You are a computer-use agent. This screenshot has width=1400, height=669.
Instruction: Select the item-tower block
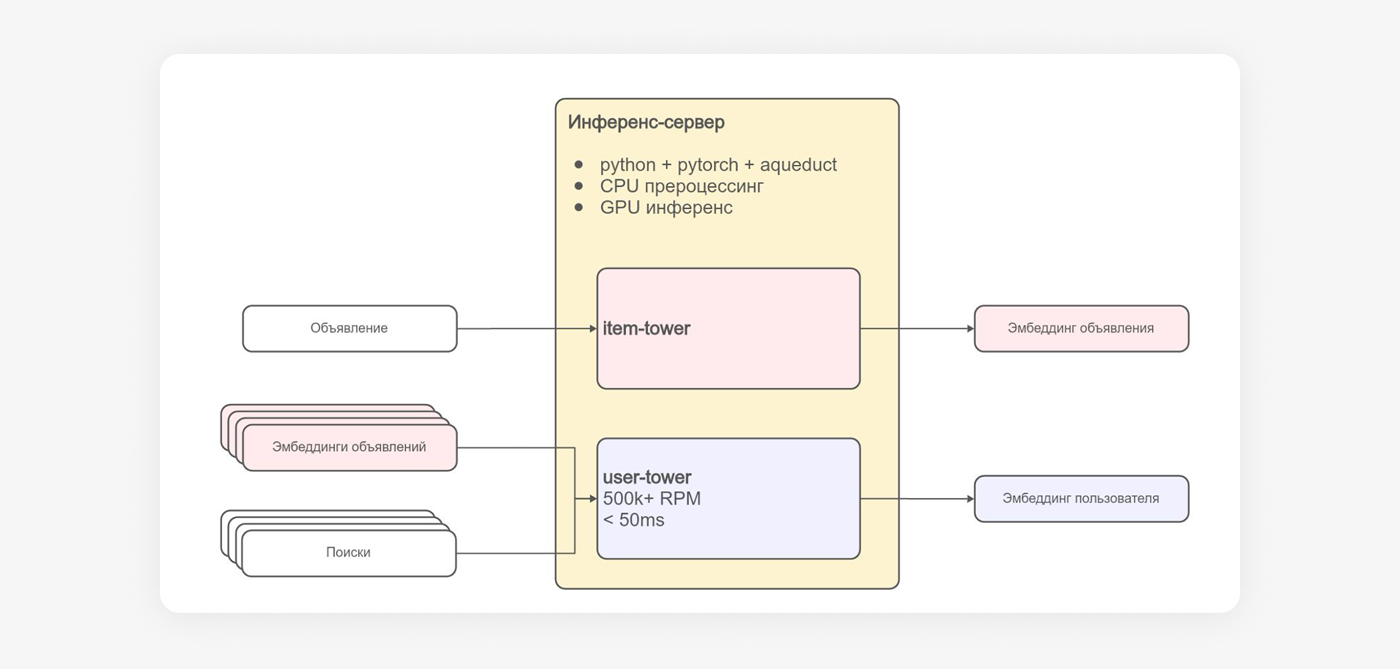tap(727, 327)
